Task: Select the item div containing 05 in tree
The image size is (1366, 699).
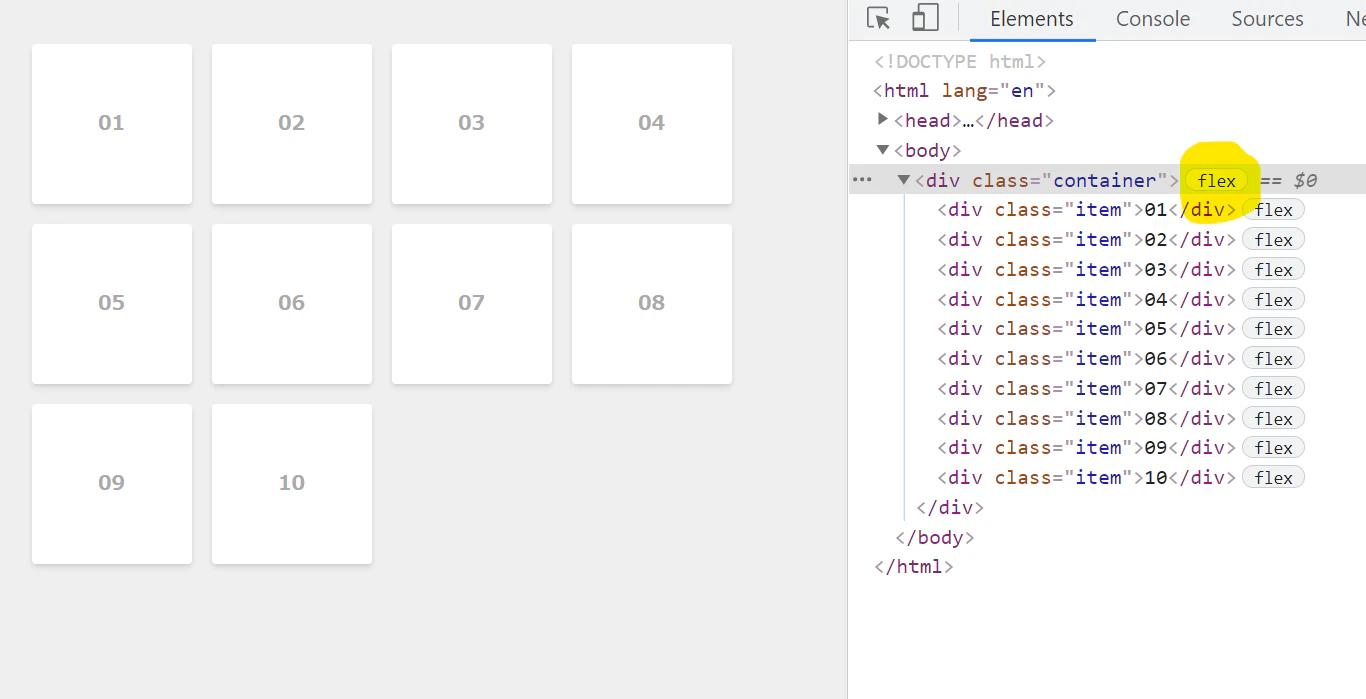Action: click(x=1087, y=329)
